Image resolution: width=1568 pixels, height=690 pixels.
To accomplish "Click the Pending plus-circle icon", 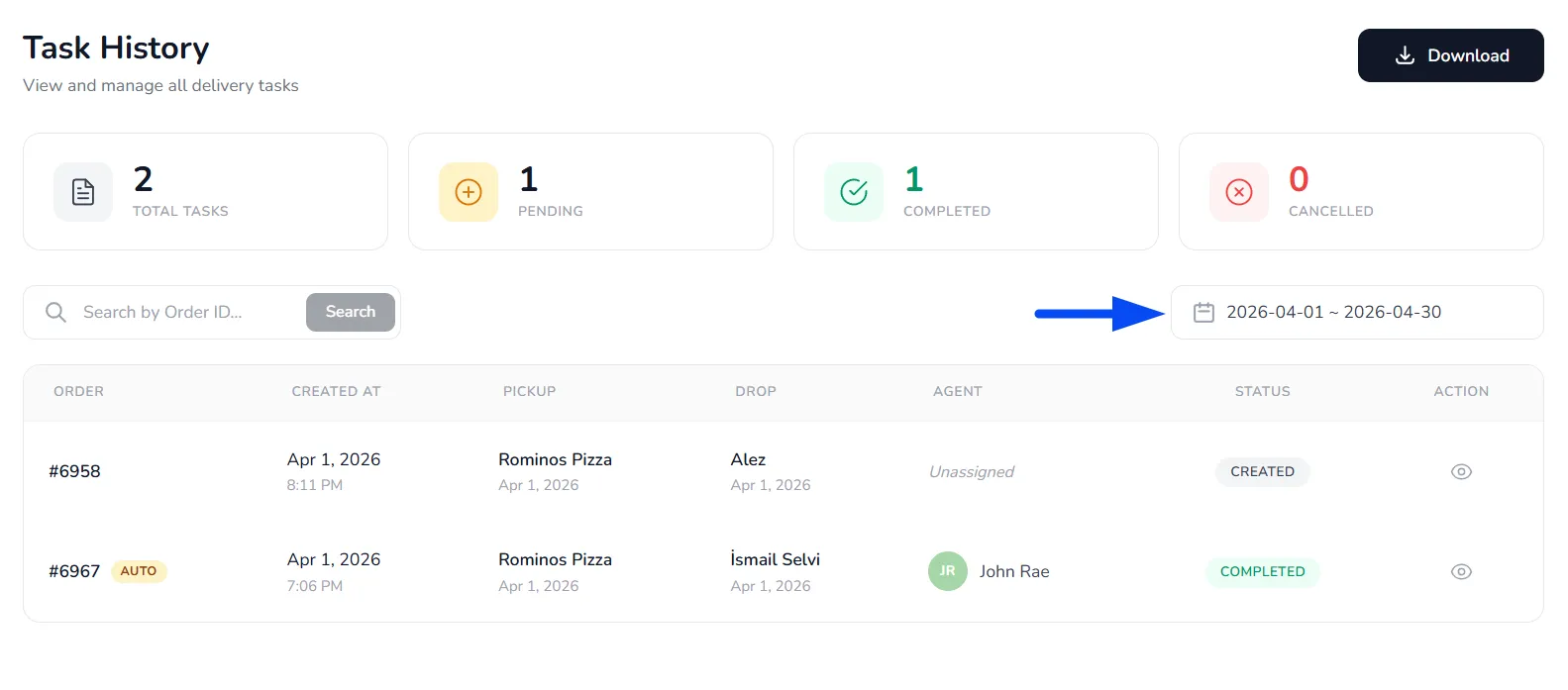I will pos(469,192).
